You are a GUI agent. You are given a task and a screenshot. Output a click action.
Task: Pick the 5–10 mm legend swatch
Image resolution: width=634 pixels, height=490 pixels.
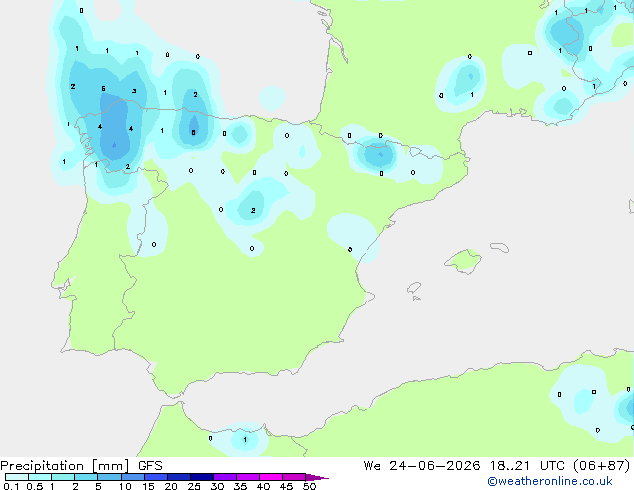[x=109, y=477]
